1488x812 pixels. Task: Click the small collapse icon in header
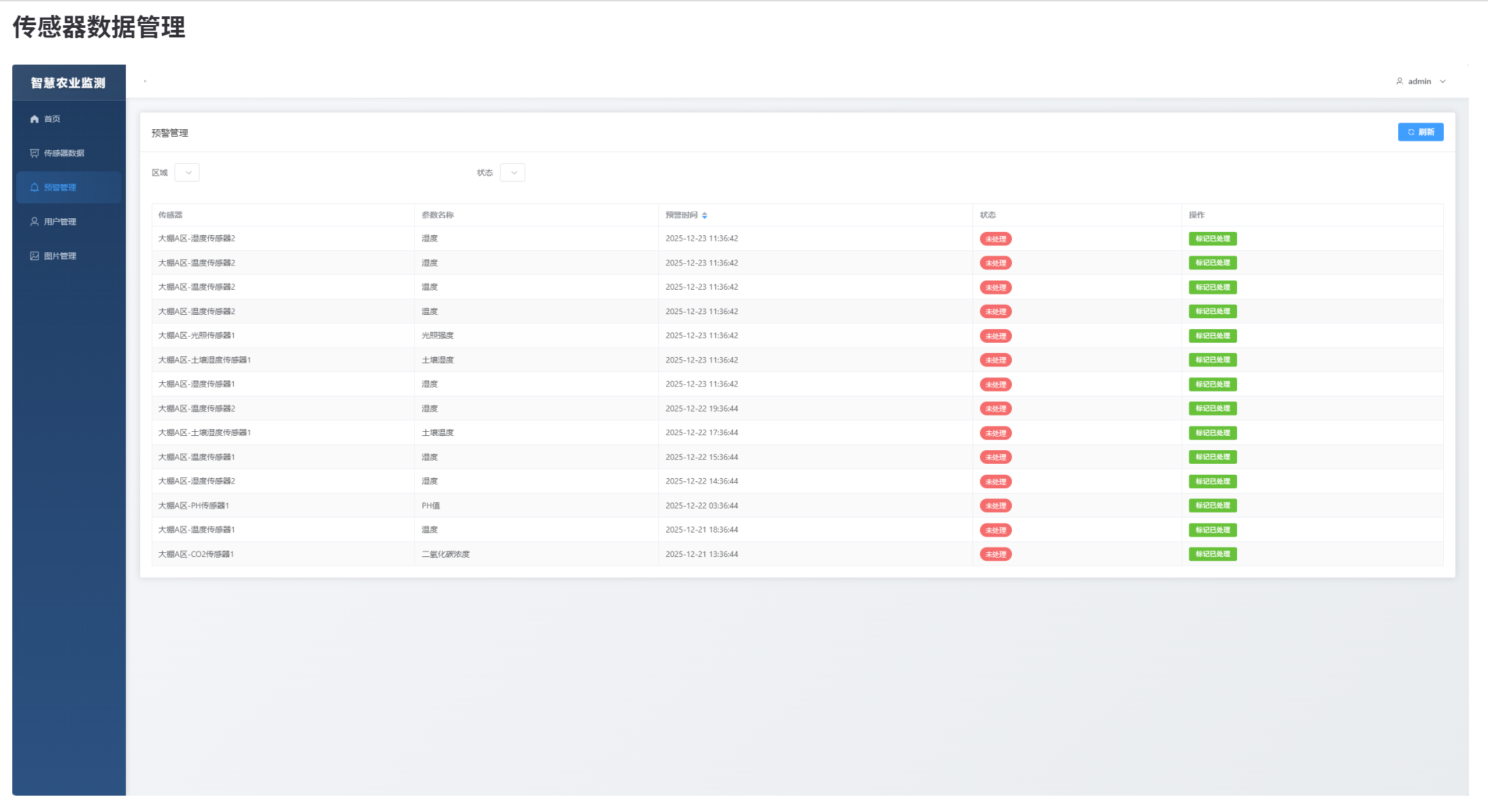tap(145, 82)
